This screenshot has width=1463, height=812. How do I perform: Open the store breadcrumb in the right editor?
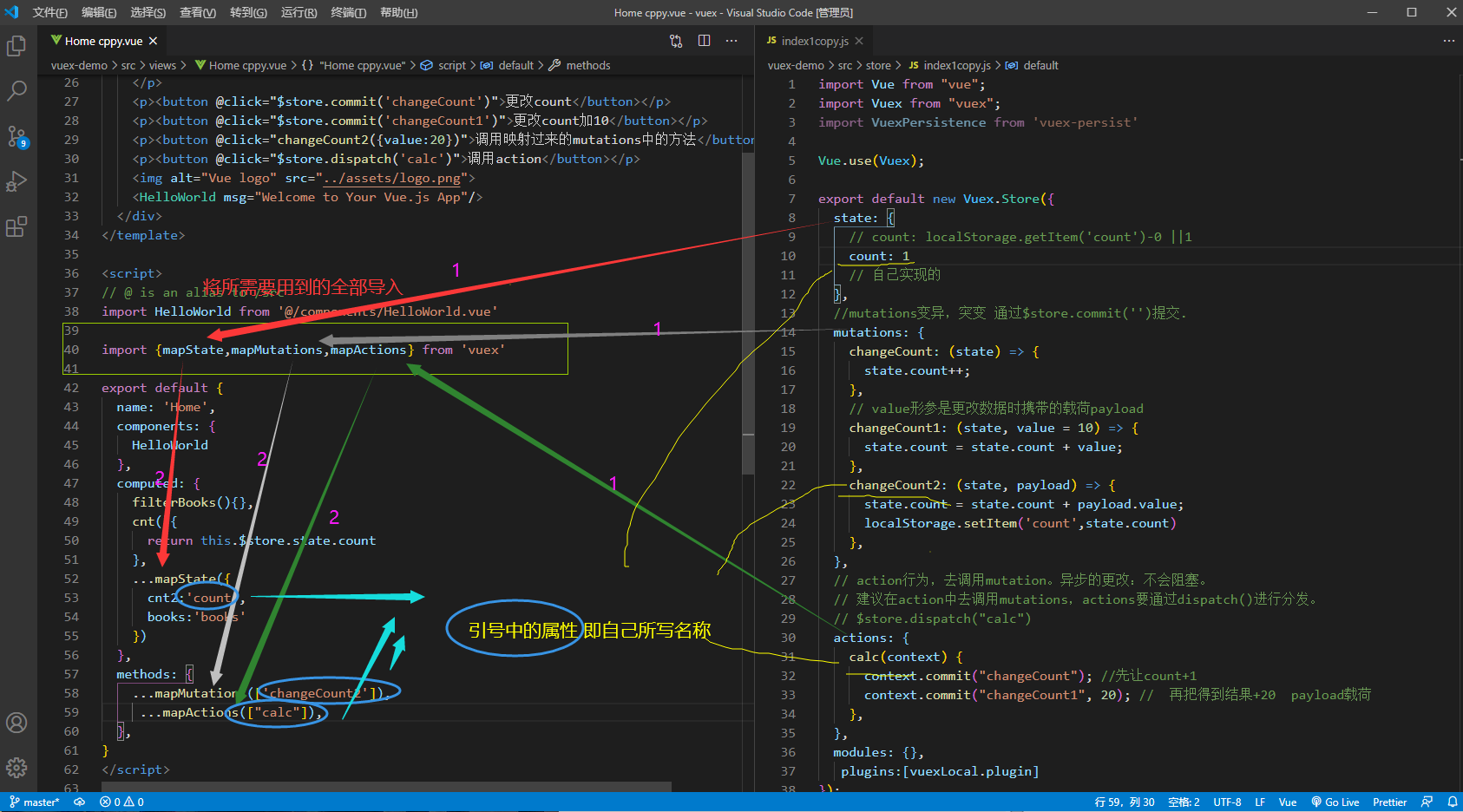[878, 65]
